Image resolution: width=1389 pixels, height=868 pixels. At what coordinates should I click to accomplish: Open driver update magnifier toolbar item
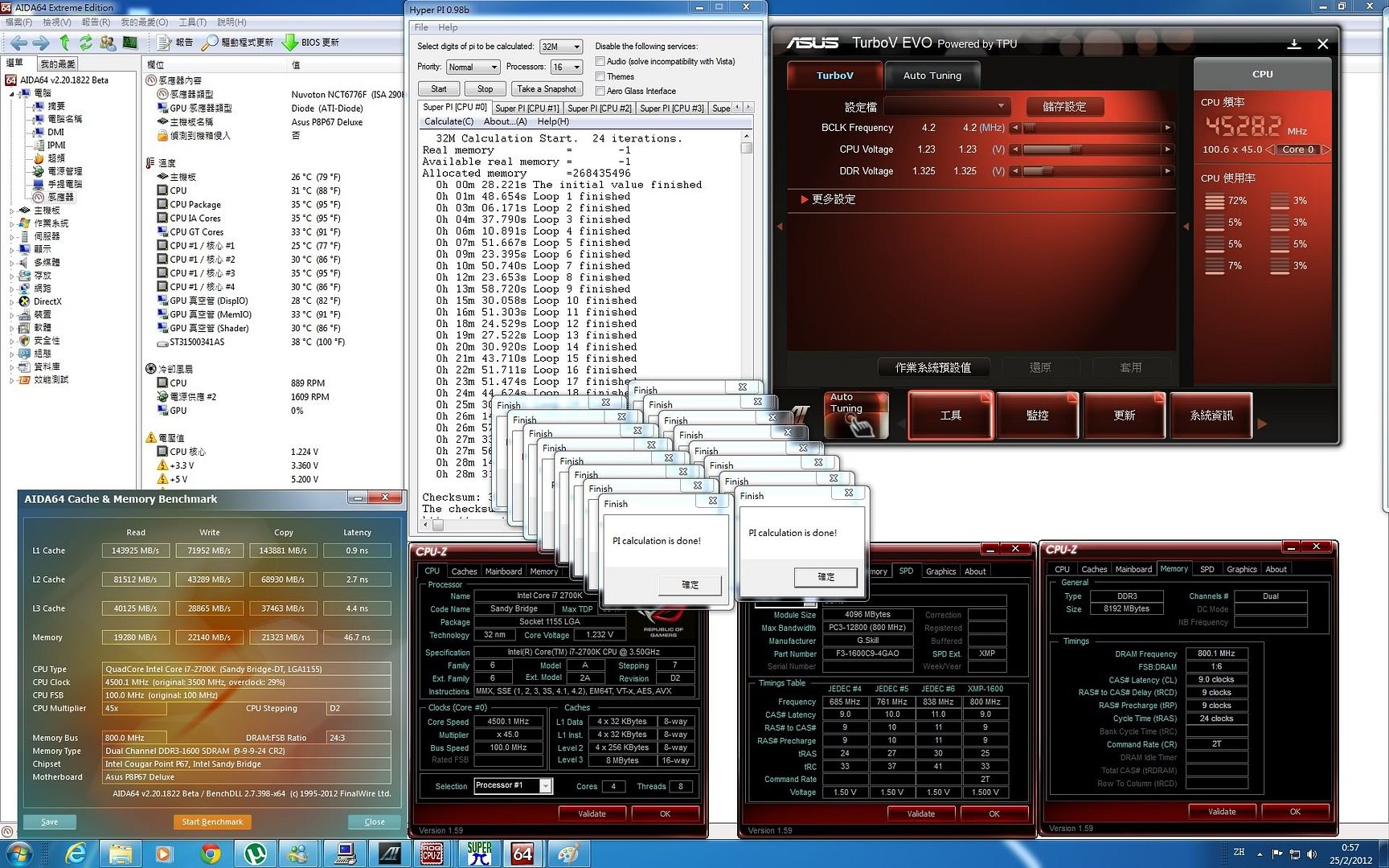[237, 43]
